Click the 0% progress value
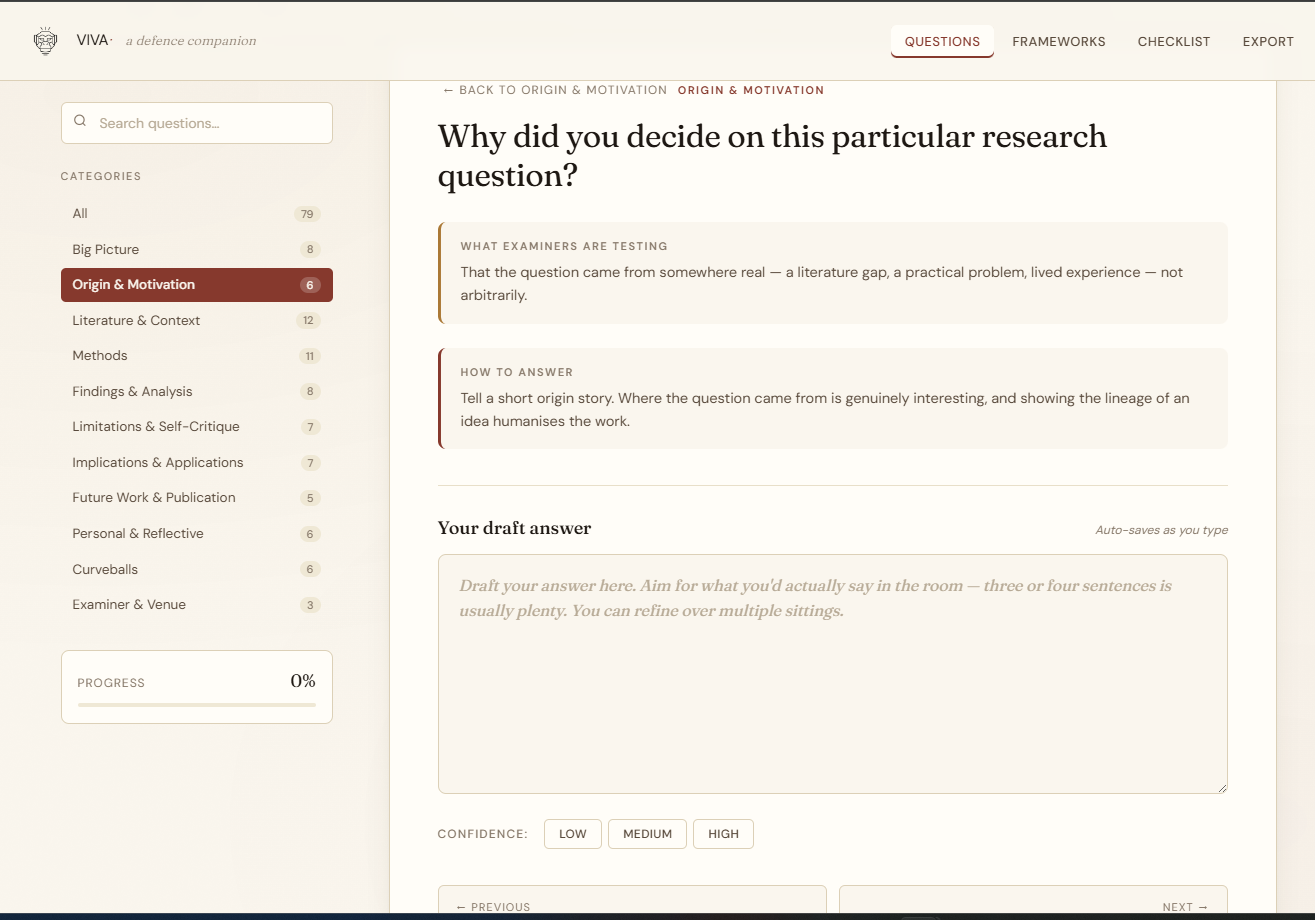The height and width of the screenshot is (920, 1315). tap(303, 681)
